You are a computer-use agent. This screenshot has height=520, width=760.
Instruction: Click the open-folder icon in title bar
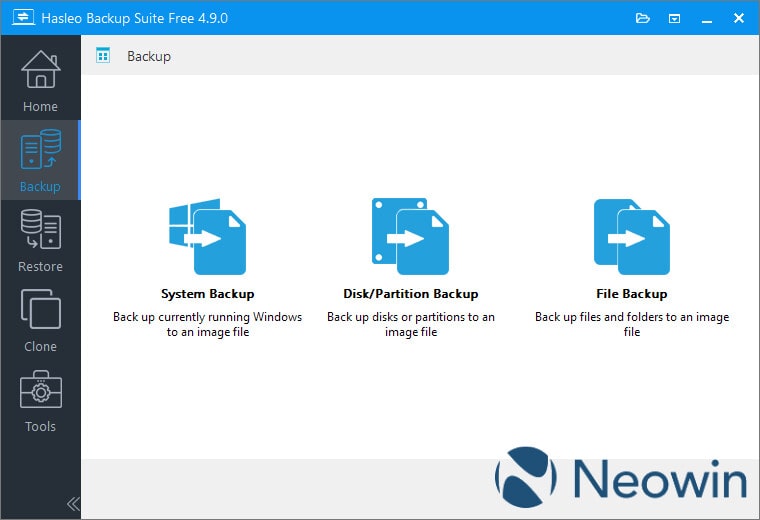click(643, 18)
